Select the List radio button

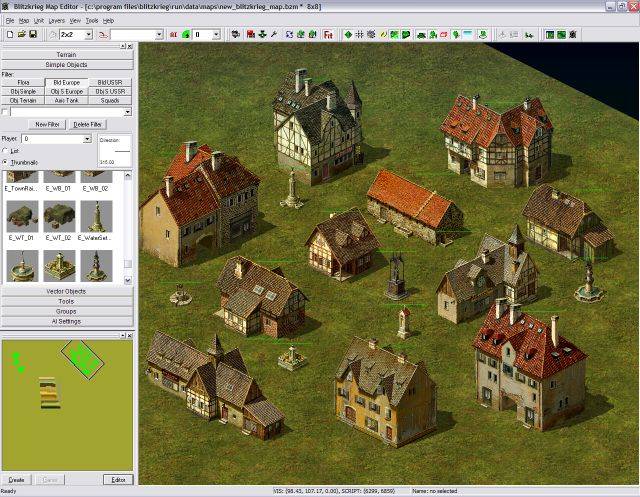[6, 150]
